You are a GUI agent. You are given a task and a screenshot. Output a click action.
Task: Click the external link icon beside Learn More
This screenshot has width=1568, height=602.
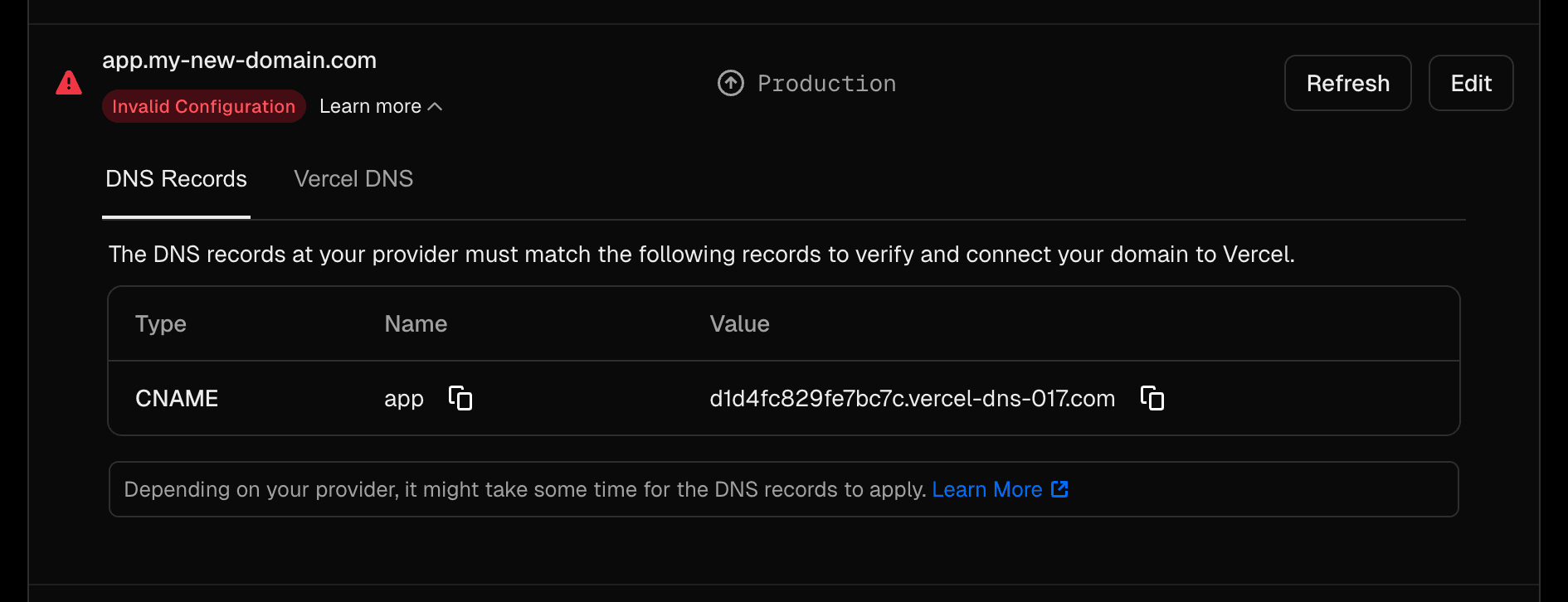pyautogui.click(x=1059, y=489)
